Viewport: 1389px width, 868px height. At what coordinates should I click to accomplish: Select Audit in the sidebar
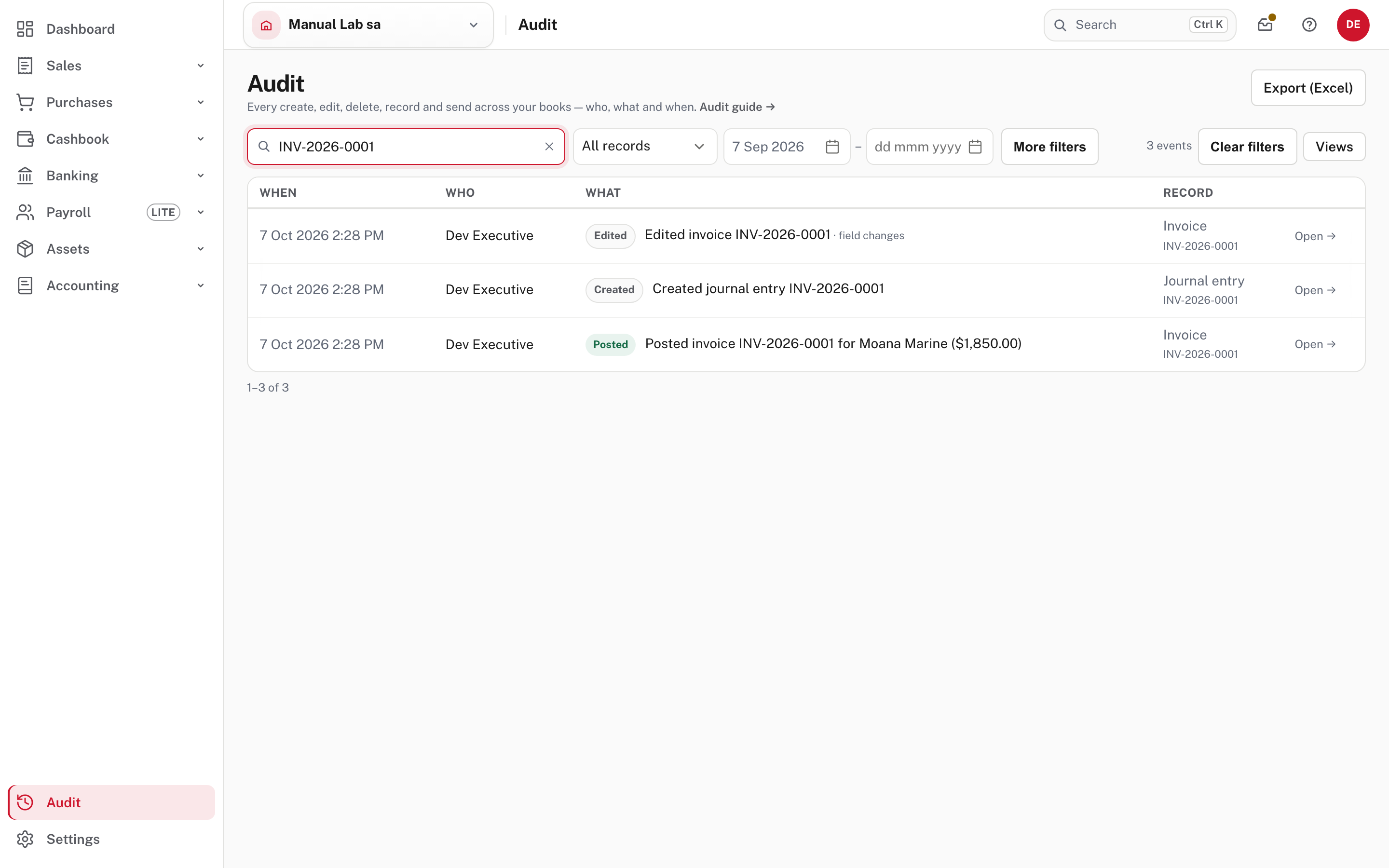pos(111,802)
